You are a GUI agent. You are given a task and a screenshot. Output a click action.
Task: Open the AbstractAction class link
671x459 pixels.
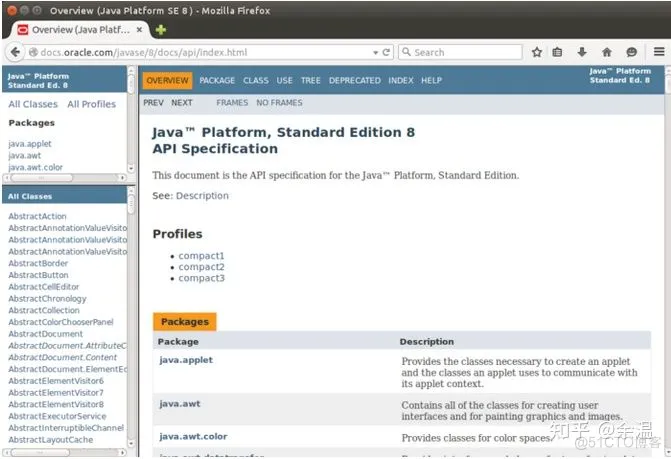point(37,216)
